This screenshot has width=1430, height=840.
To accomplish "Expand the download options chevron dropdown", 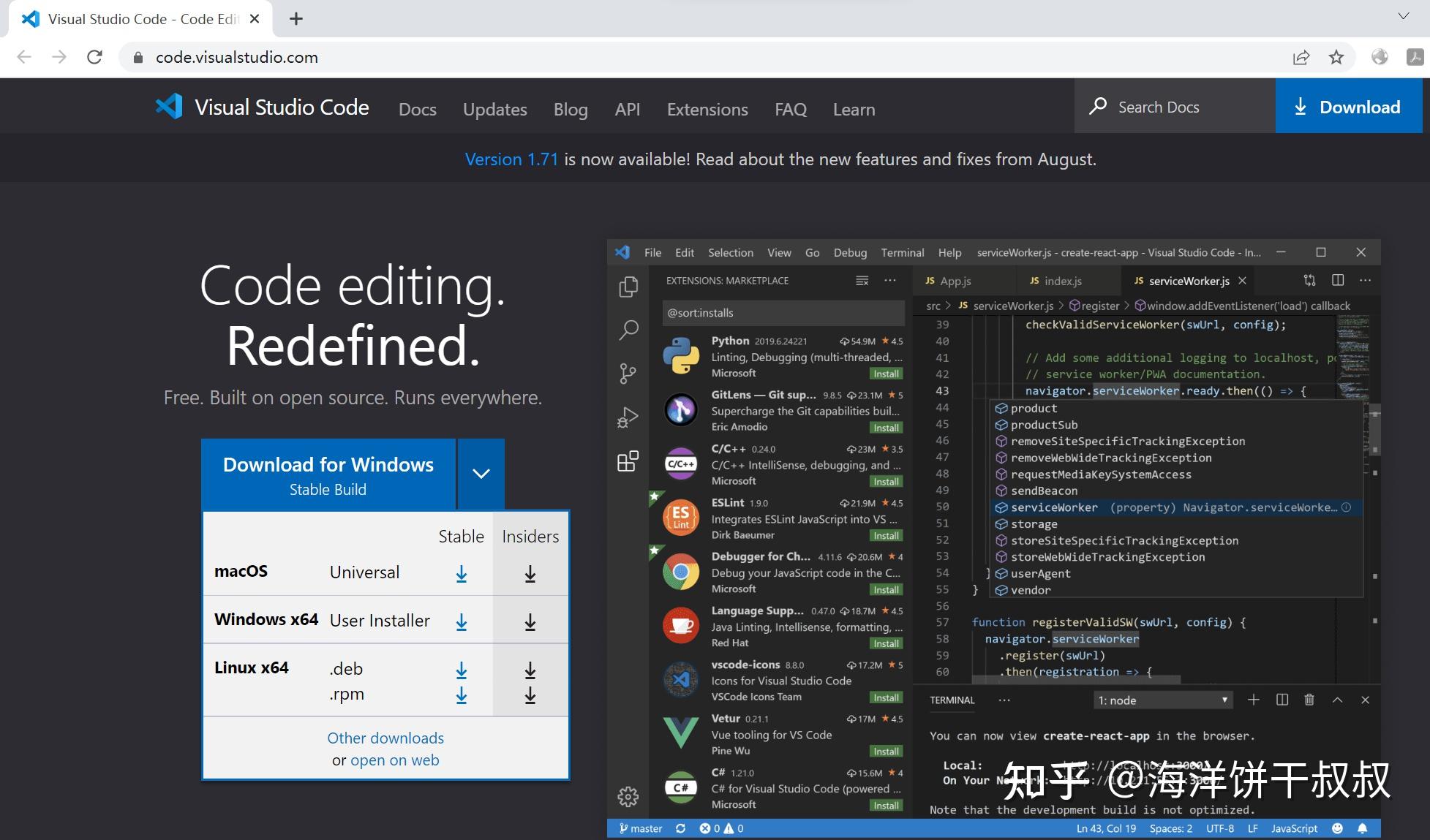I will click(x=481, y=474).
